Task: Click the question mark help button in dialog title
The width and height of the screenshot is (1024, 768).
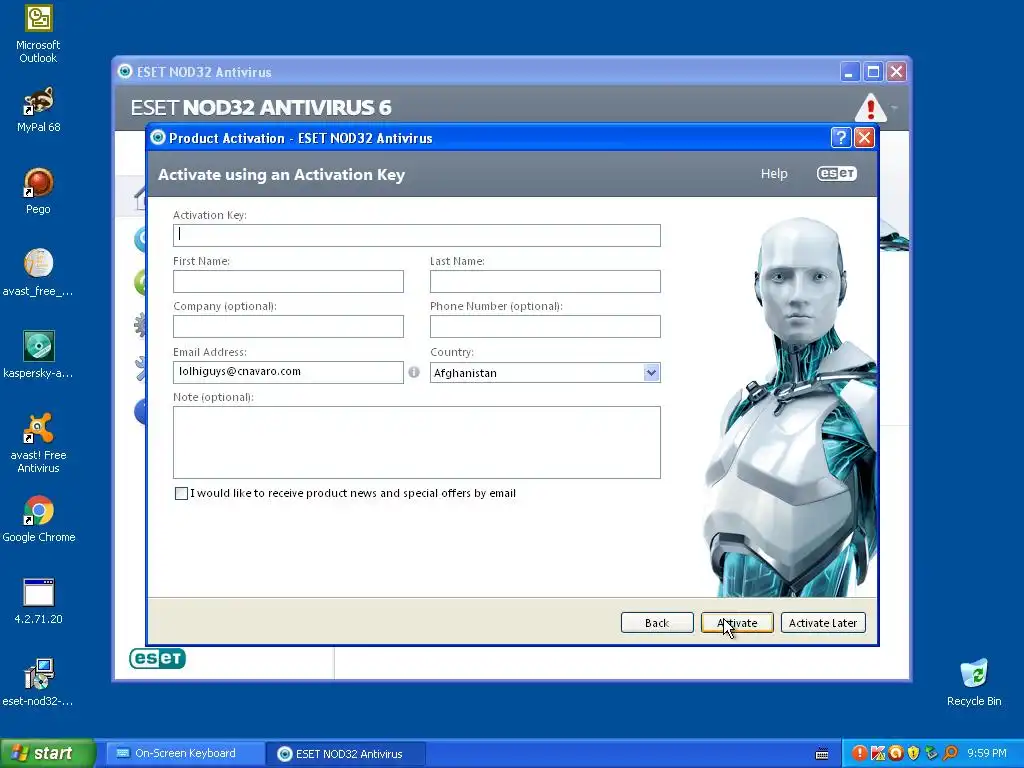Action: pos(840,138)
